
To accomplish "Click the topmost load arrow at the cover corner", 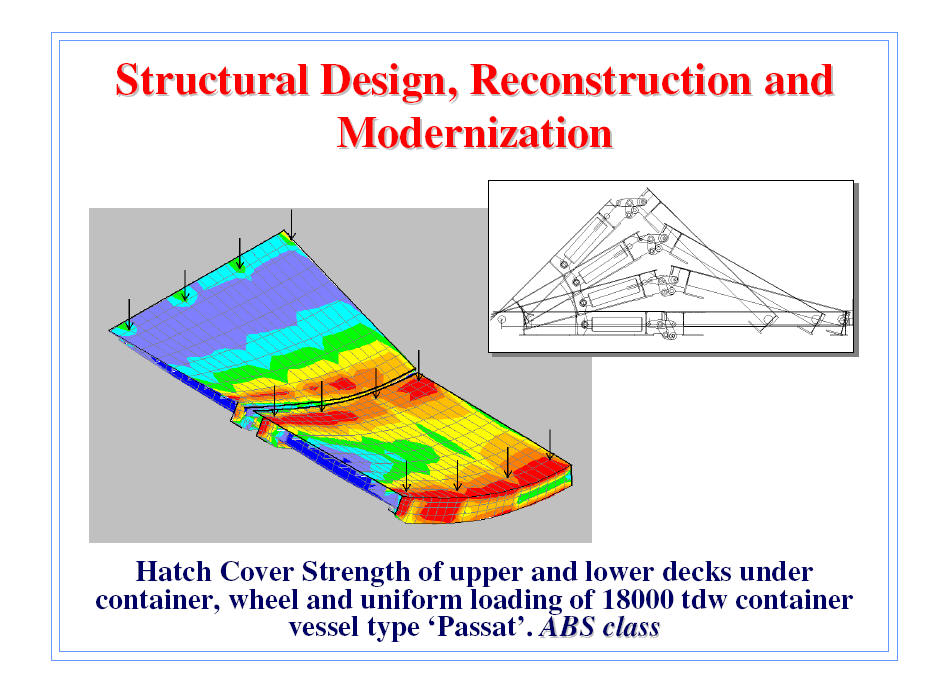I will coord(291,224).
